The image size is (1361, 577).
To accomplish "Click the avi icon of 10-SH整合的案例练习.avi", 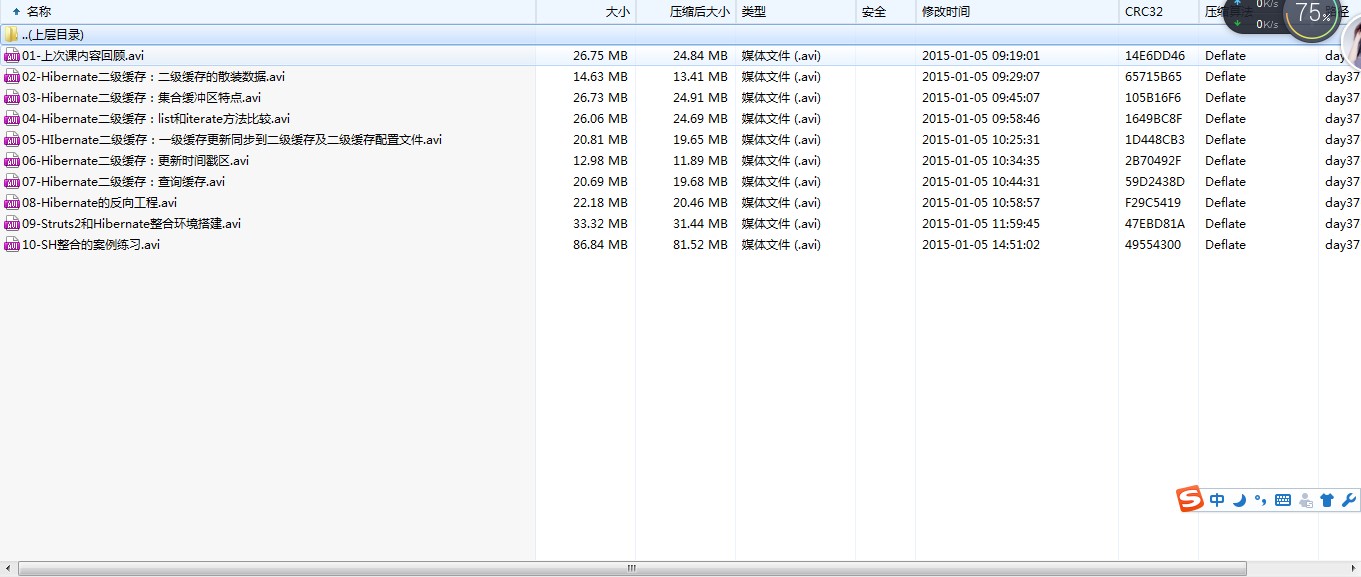I will pyautogui.click(x=12, y=245).
